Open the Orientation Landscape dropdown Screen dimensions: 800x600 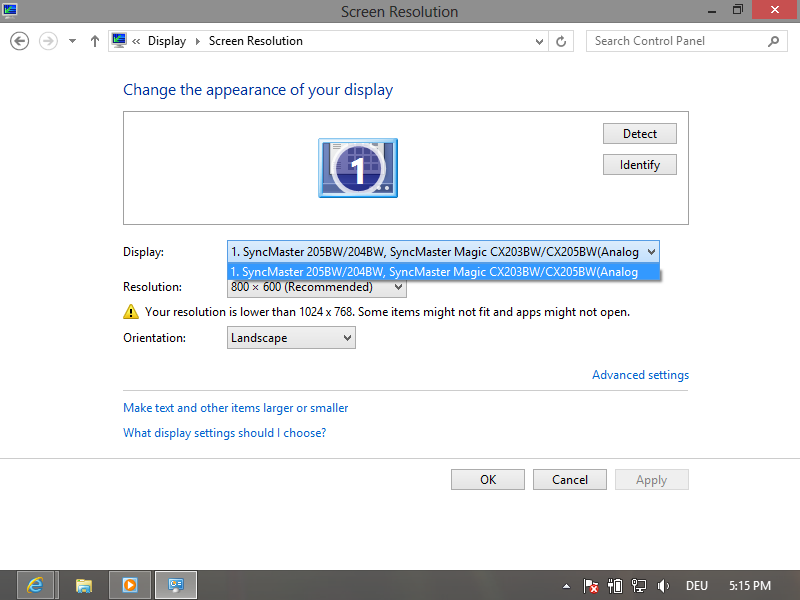click(291, 338)
